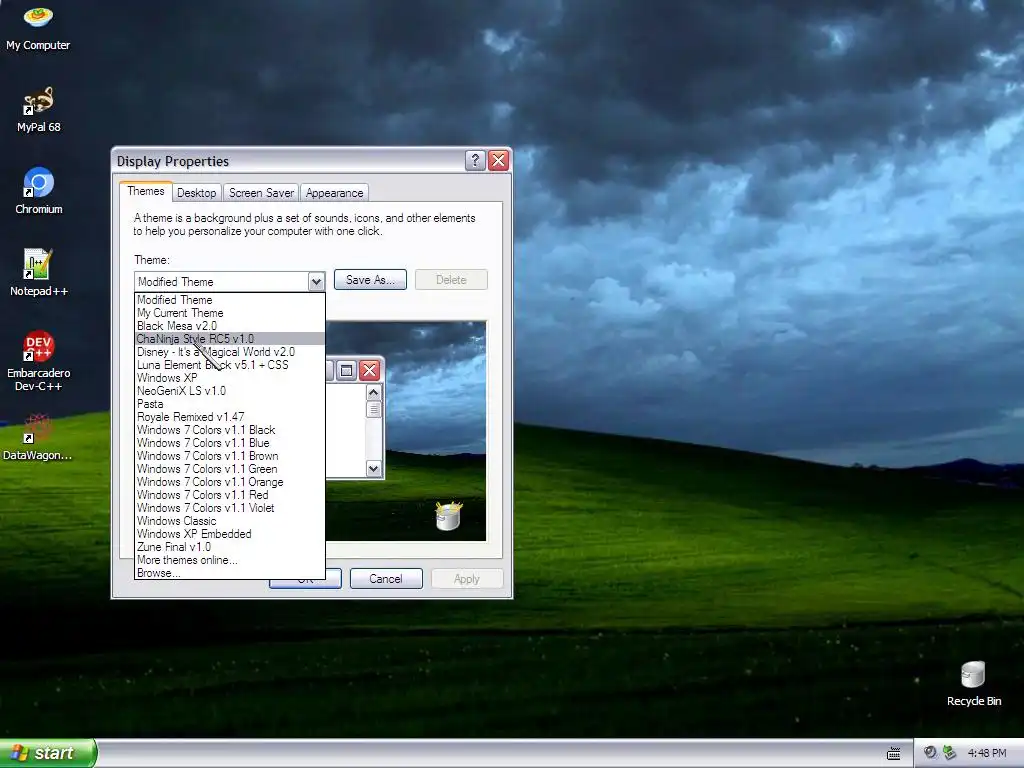Select Disney - It's a Magical World v2.0
1024x768 pixels.
pyautogui.click(x=230, y=352)
